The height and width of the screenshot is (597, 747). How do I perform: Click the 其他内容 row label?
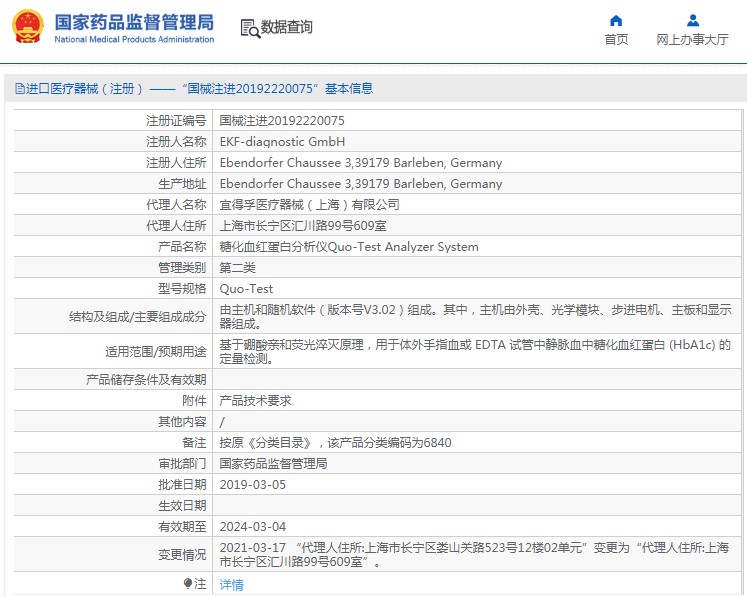(x=182, y=421)
